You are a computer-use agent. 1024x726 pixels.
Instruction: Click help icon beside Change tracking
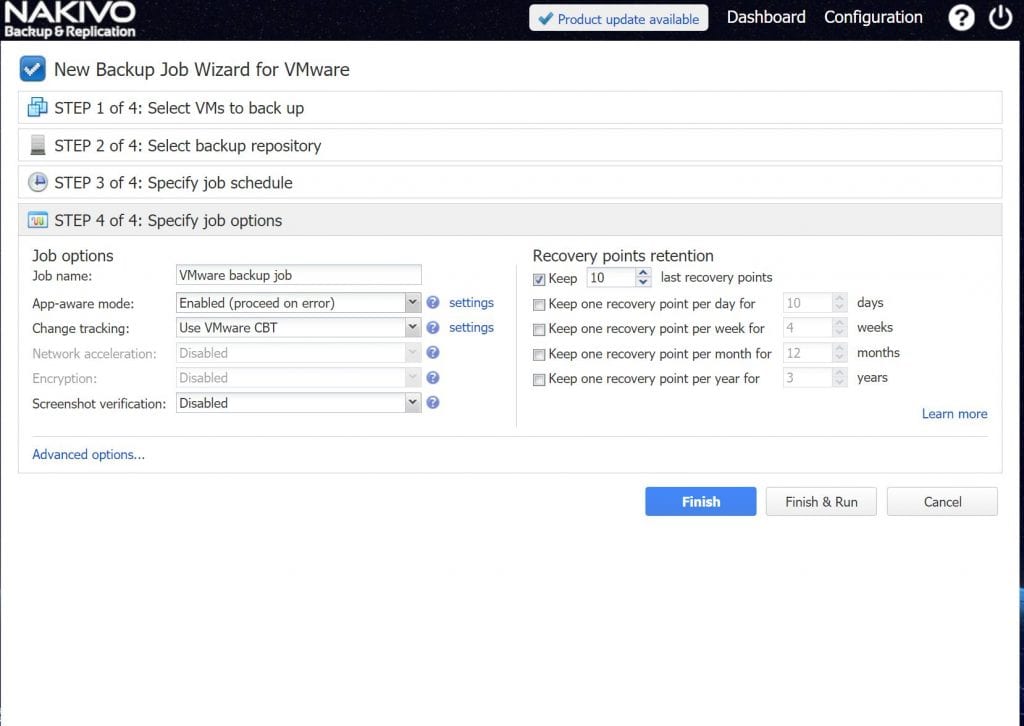point(433,328)
